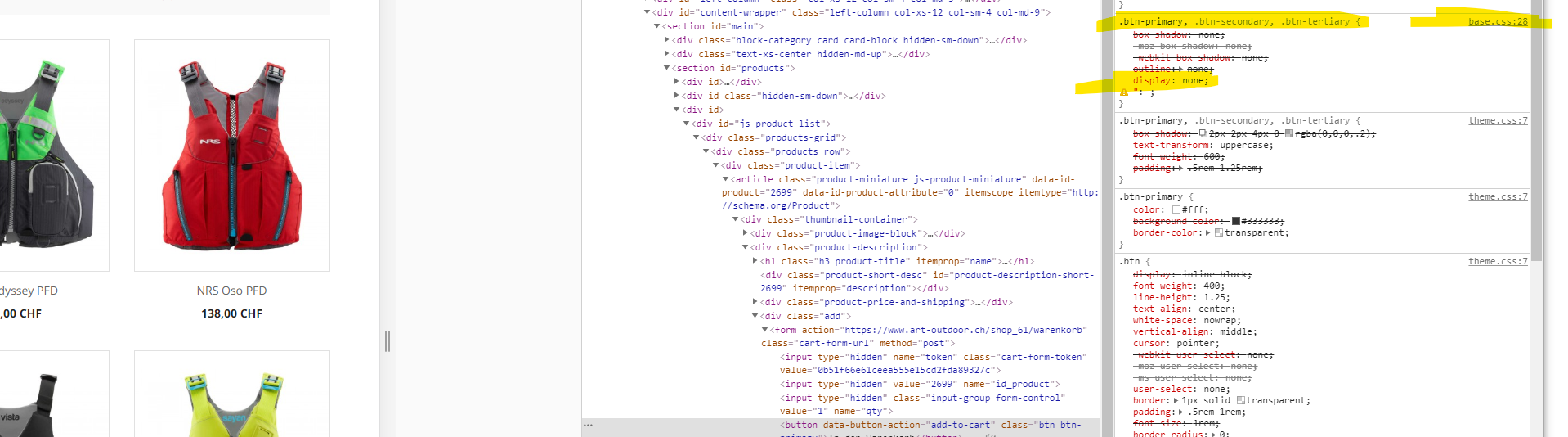This screenshot has width=1568, height=437.
Task: Collapse the div class="products-grid" node
Action: 697,137
